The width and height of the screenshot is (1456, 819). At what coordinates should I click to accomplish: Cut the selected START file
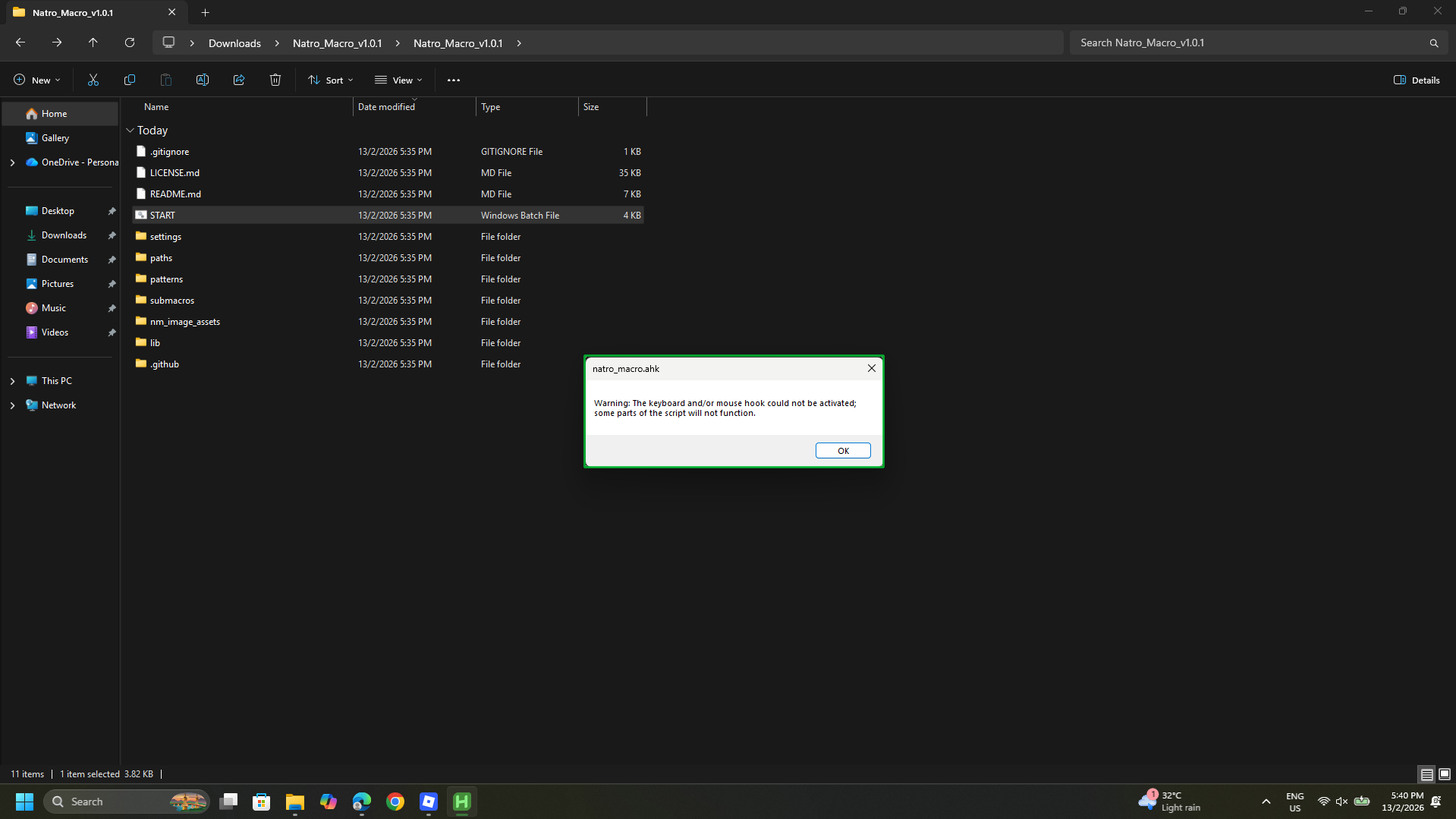click(x=93, y=80)
